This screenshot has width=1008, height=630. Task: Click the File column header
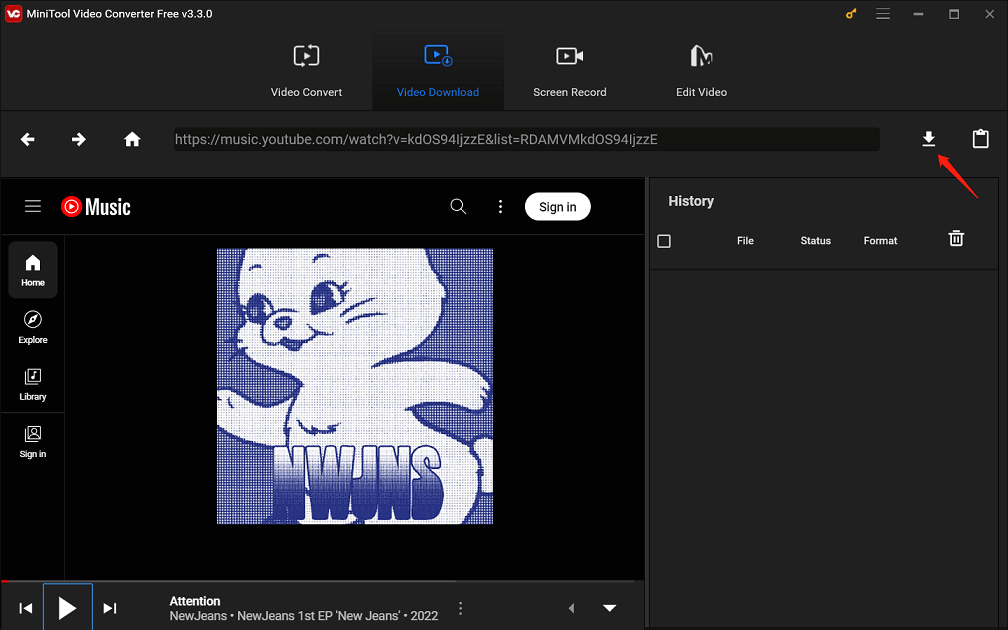[x=745, y=240]
